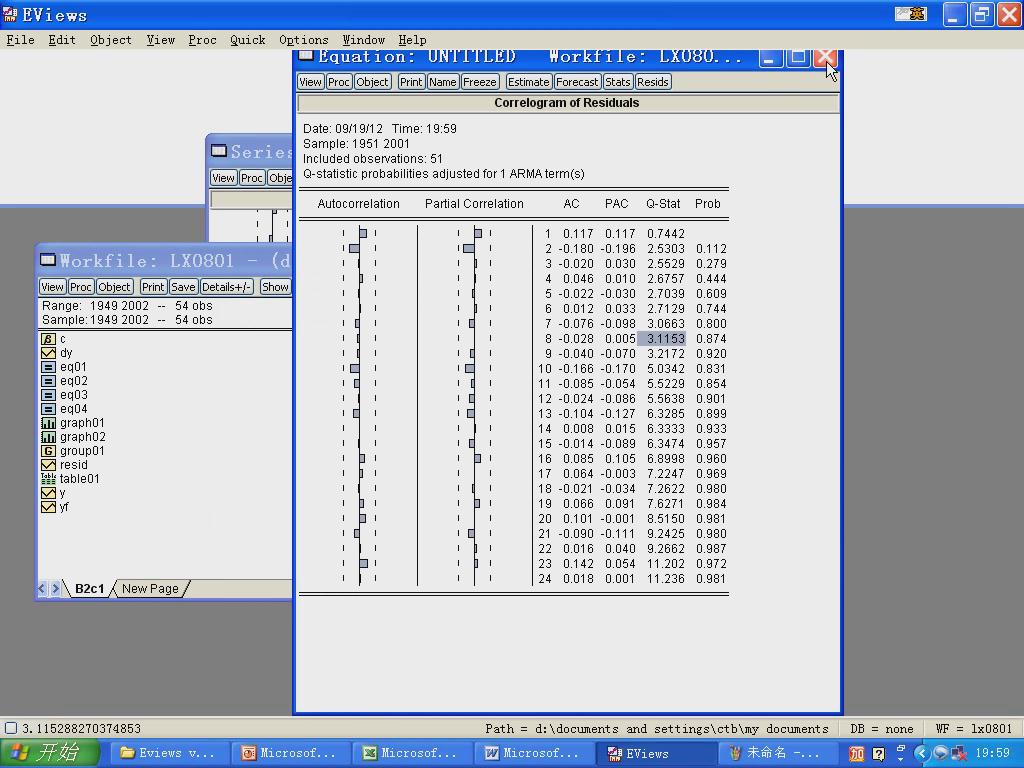Open the Quick menu
1024x768 pixels.
click(x=248, y=40)
